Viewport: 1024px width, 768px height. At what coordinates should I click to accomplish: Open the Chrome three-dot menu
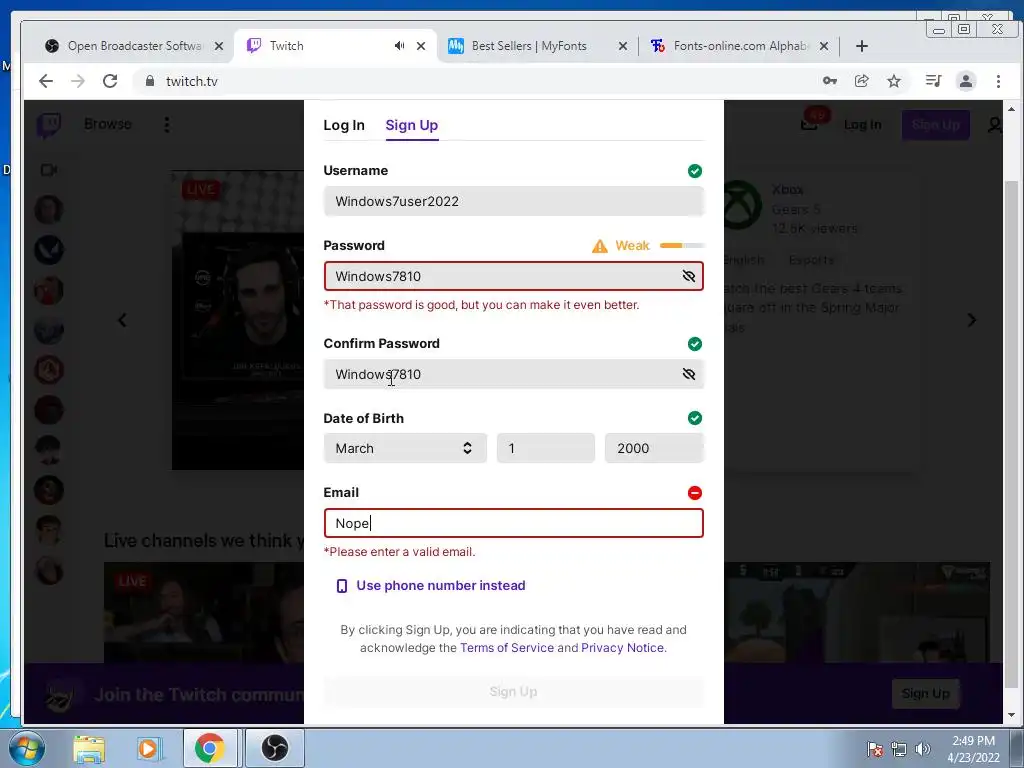coord(998,81)
